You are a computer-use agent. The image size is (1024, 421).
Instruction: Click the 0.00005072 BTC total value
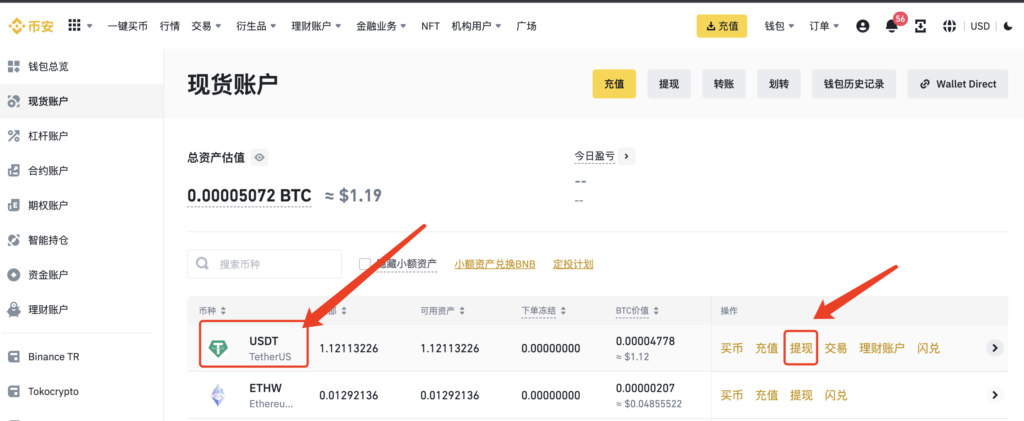[x=249, y=195]
